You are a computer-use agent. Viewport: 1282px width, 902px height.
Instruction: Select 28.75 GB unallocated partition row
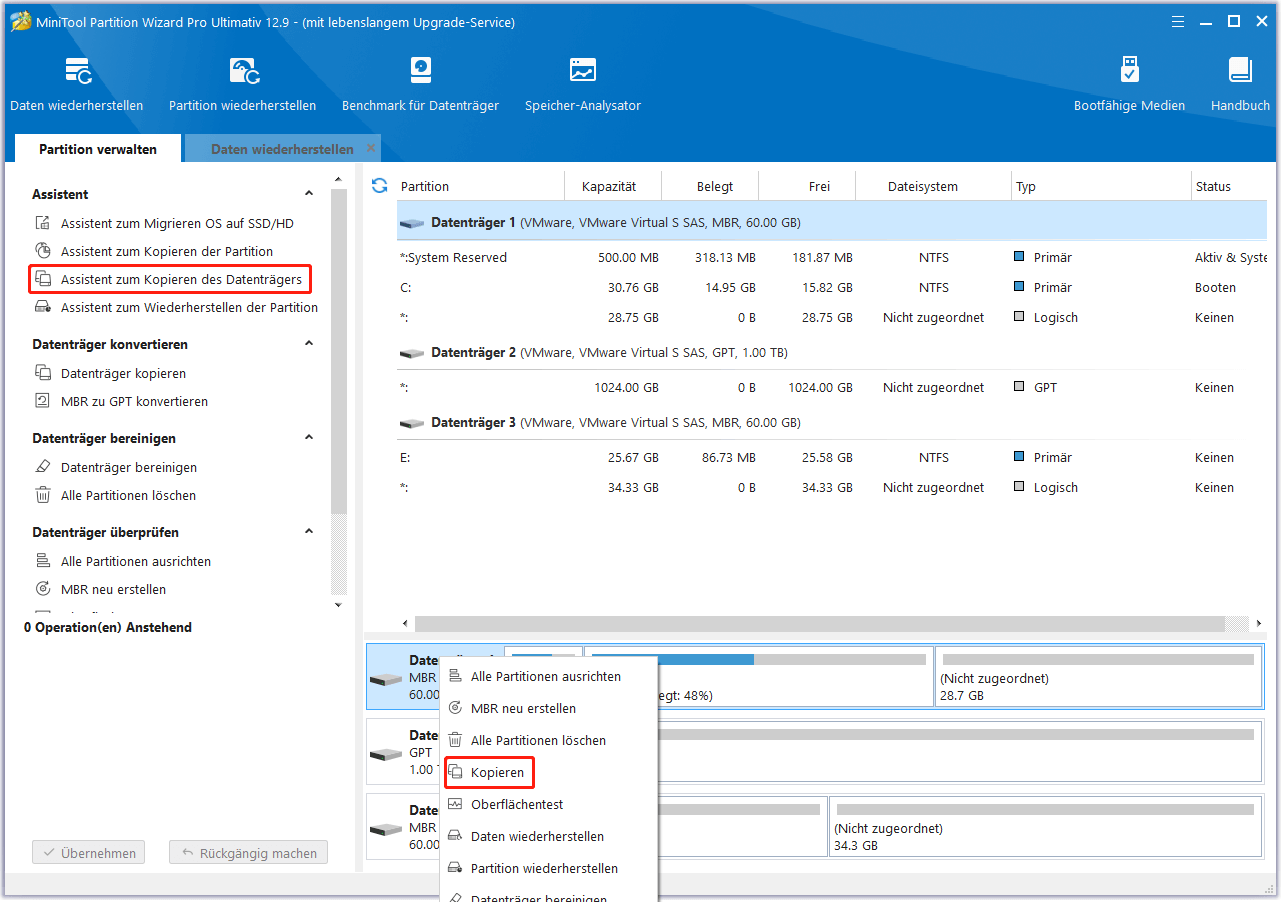click(832, 317)
